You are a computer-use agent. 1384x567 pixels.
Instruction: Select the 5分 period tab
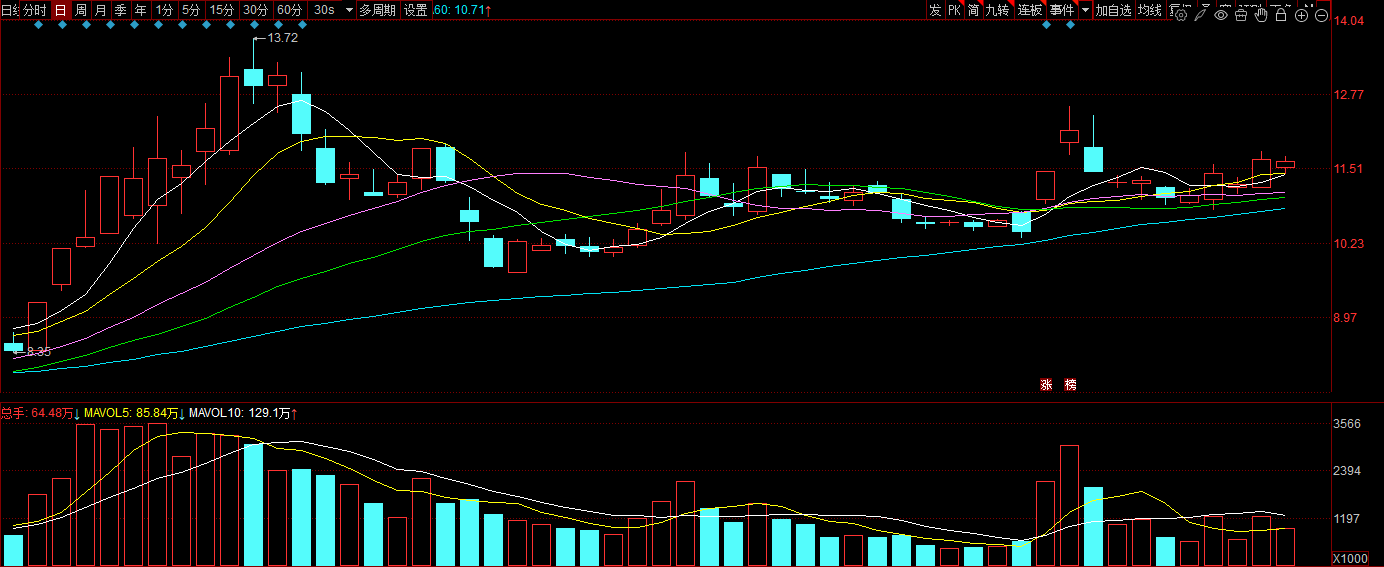coord(191,10)
